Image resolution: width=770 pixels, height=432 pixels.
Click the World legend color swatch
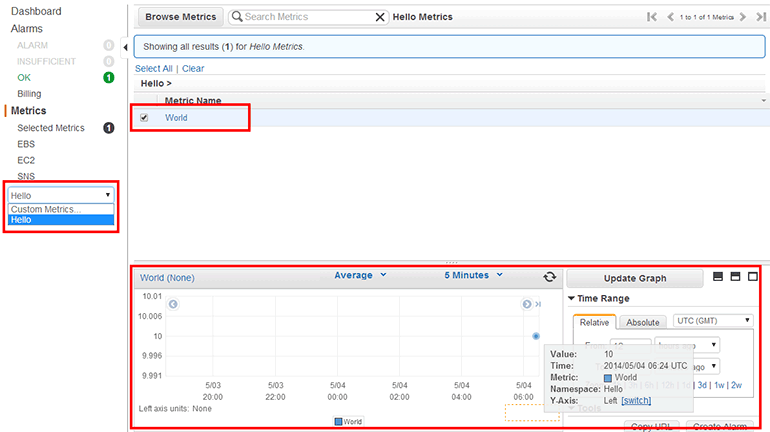click(x=338, y=422)
